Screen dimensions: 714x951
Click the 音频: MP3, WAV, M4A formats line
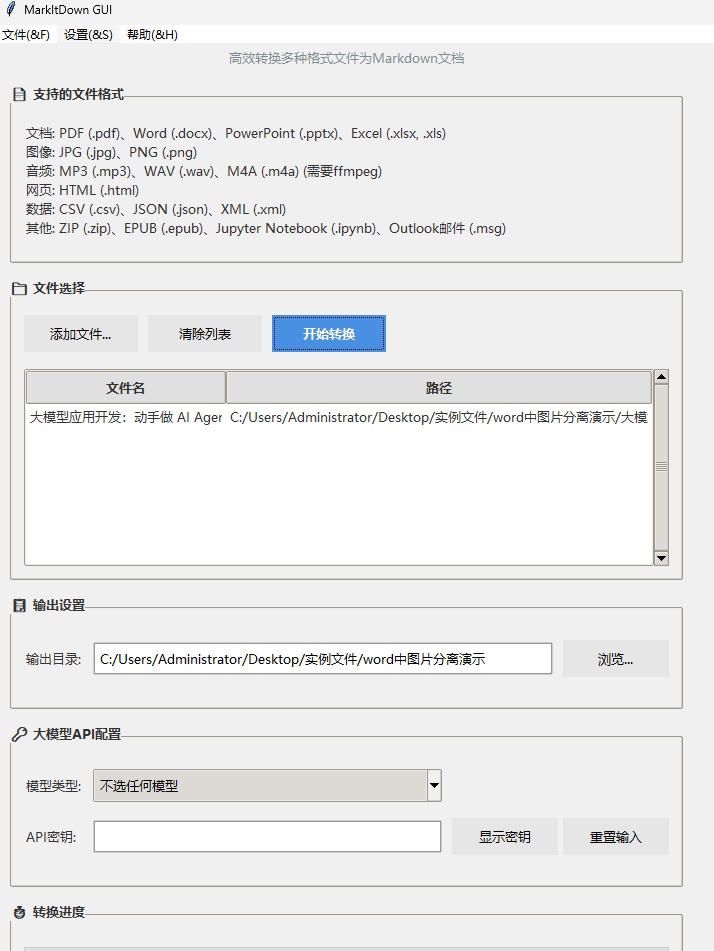[x=204, y=172]
